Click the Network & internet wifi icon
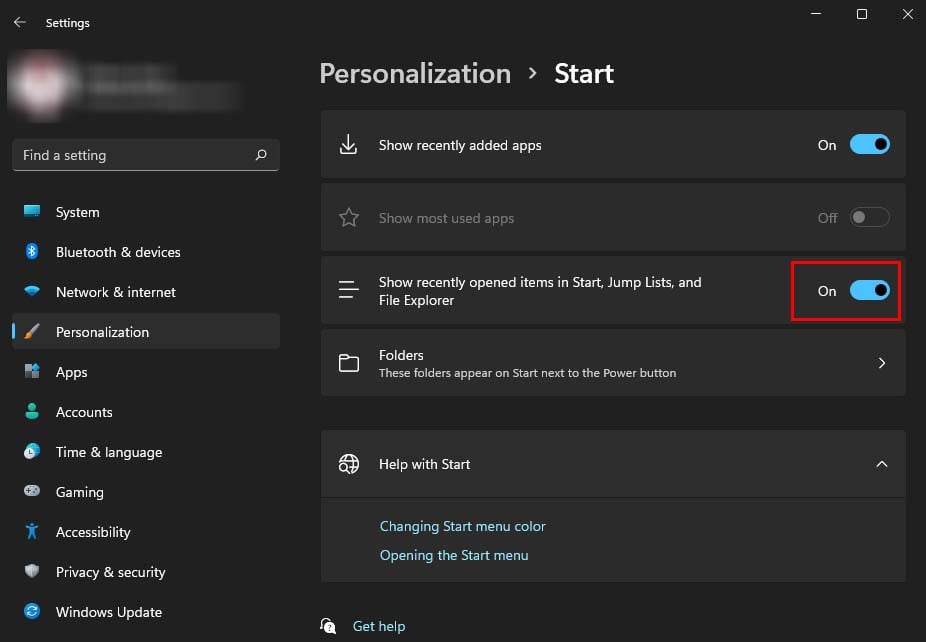Viewport: 926px width, 642px height. [x=32, y=292]
